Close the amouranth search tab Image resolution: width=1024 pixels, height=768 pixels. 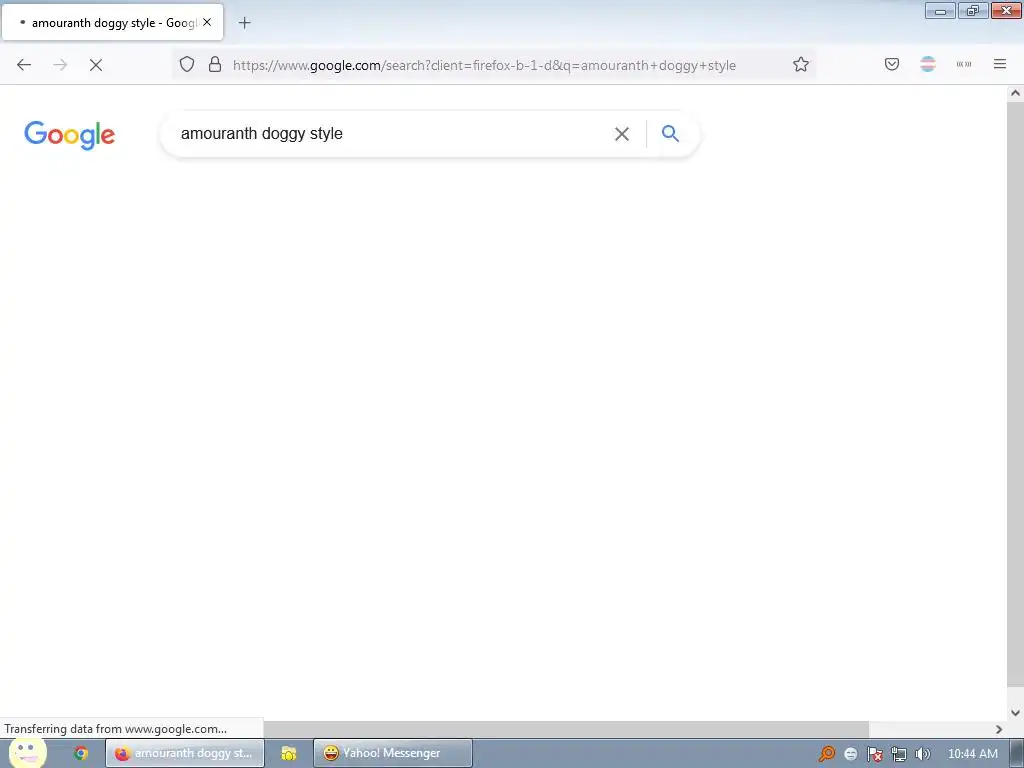pos(207,22)
